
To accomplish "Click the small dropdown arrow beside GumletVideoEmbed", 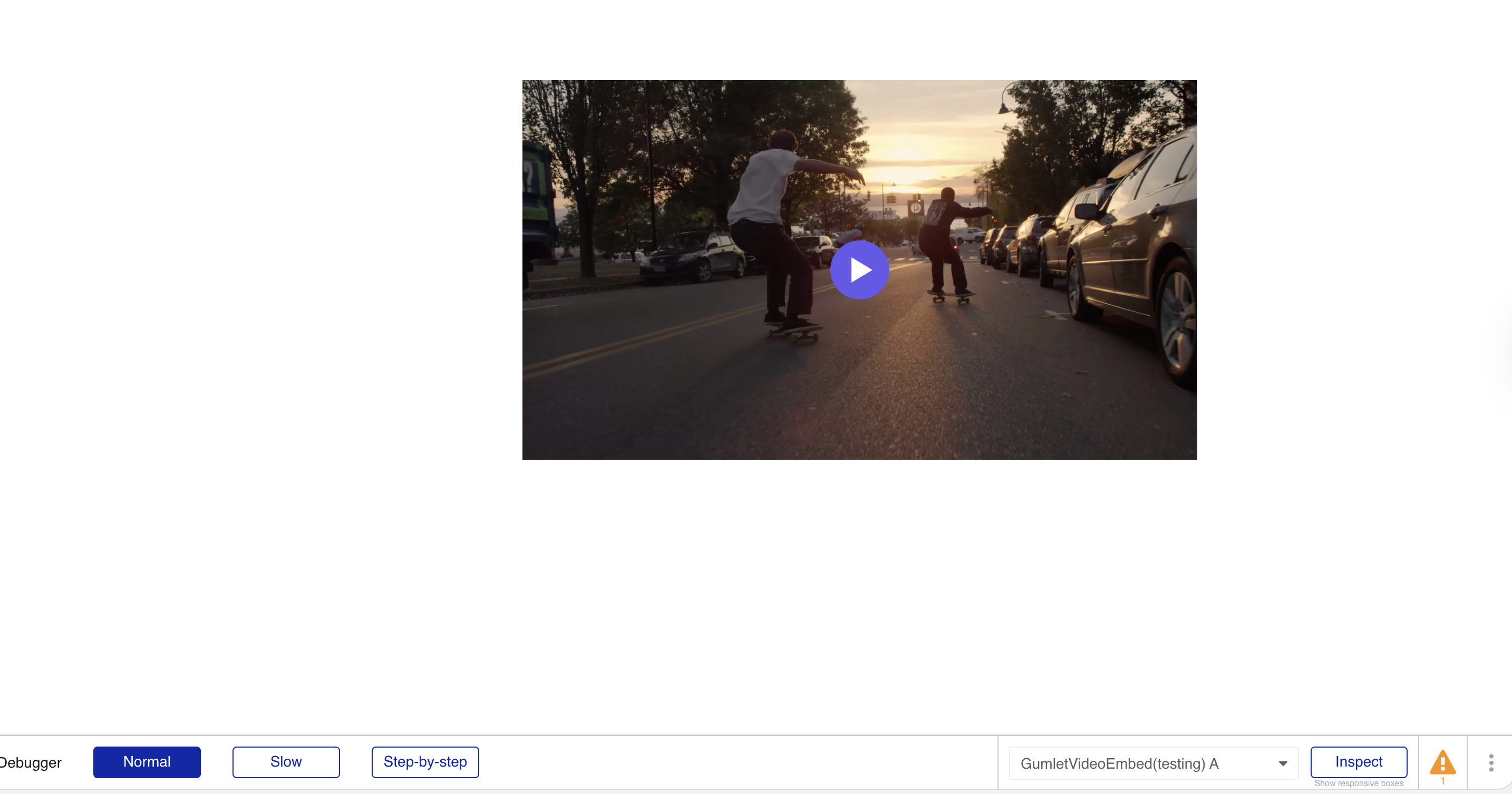I will 1283,763.
